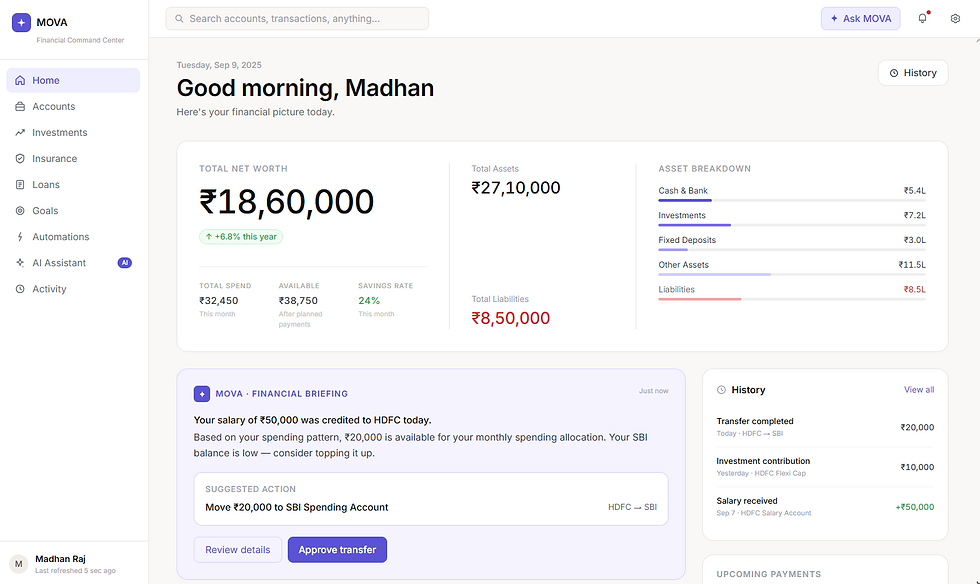
Task: Click the Investments breakdown bar
Action: click(x=792, y=225)
